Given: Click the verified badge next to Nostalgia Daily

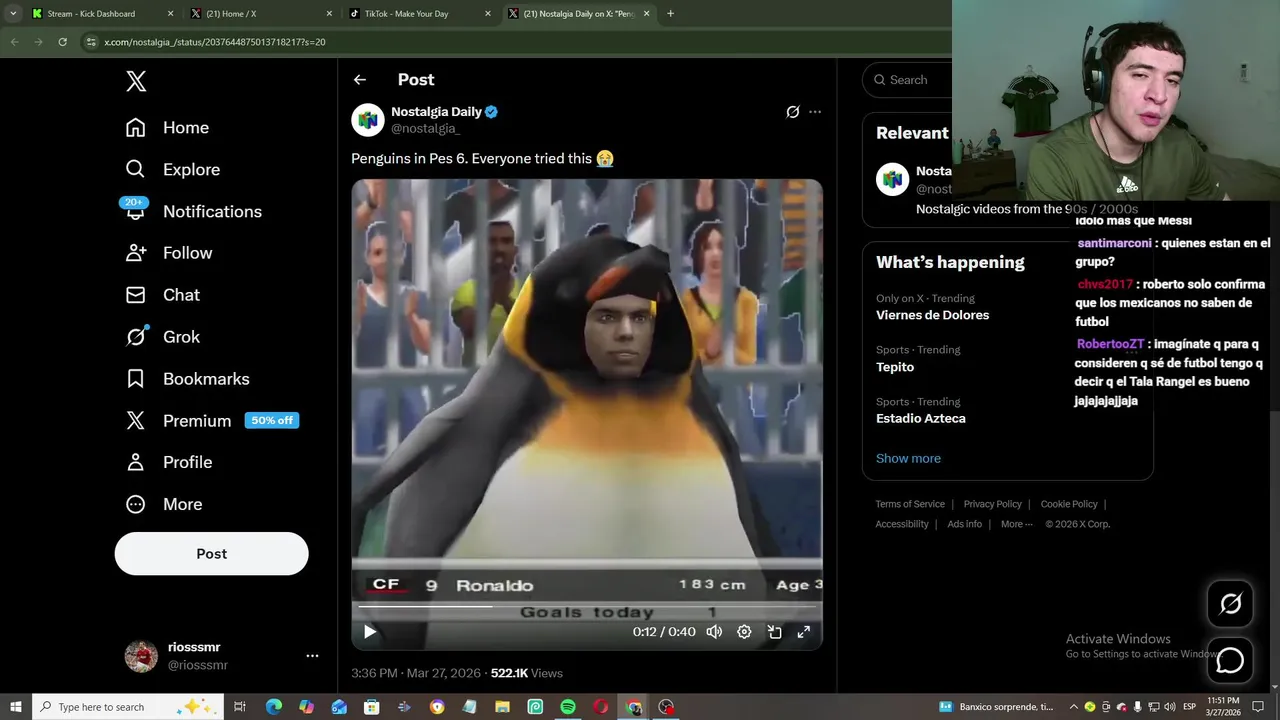Looking at the screenshot, I should pyautogui.click(x=492, y=112).
